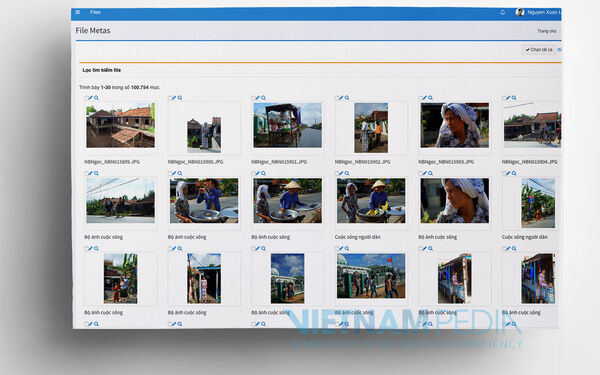
Task: Open the NBNgoc_NBN015899.JPG rooftops thumbnail
Action: click(x=121, y=125)
